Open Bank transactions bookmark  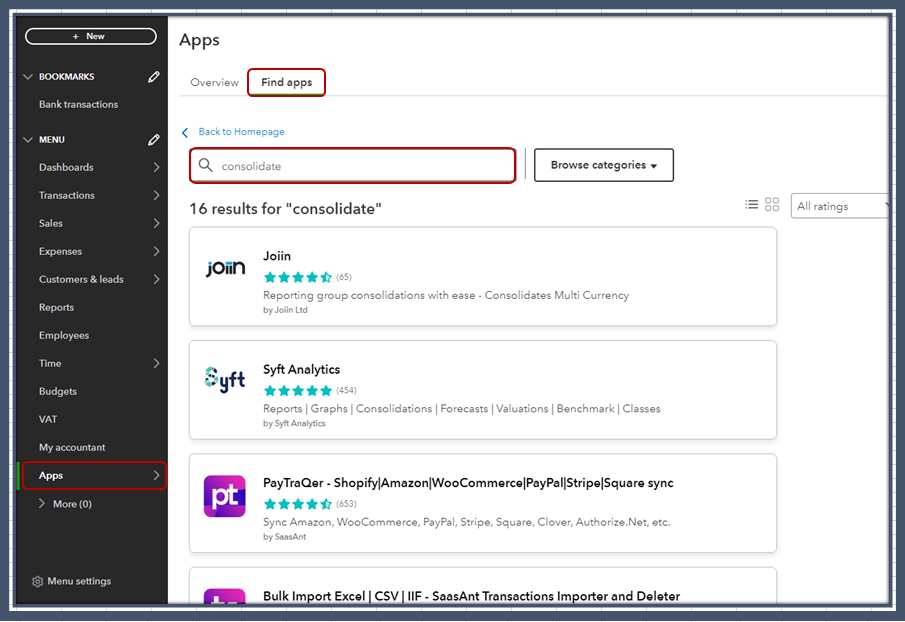78,104
